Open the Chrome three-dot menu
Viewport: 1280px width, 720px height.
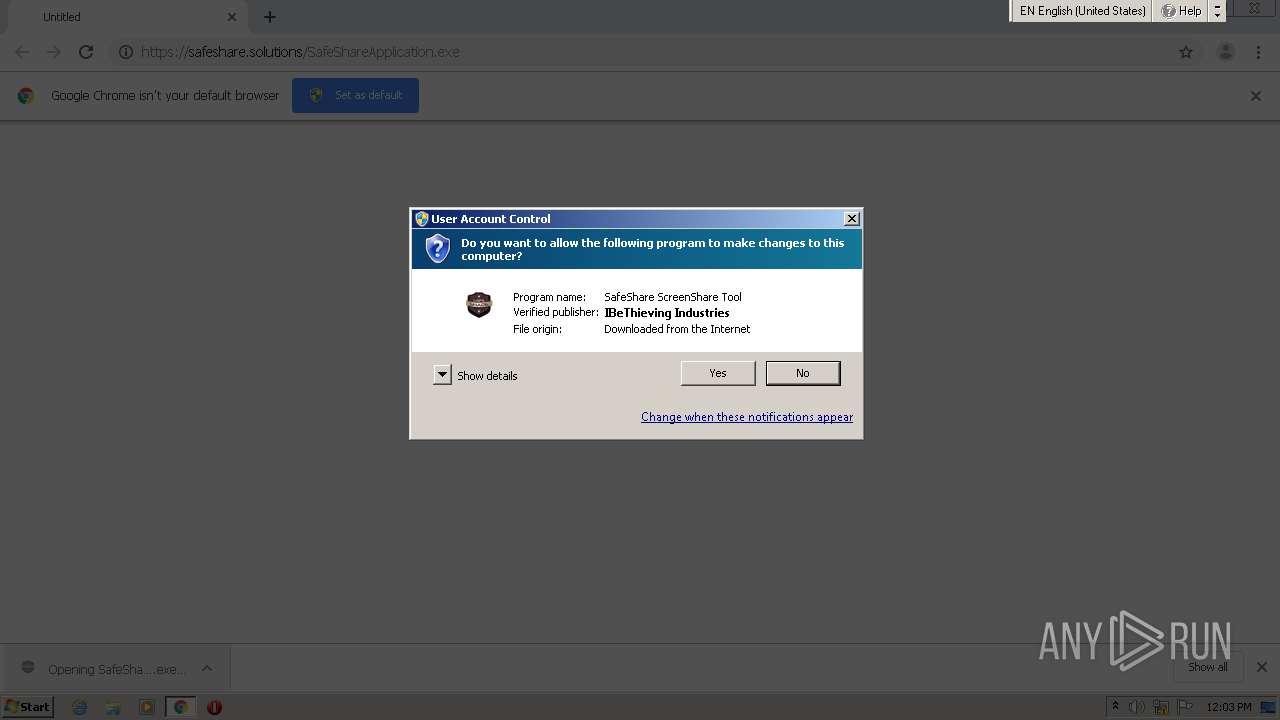[1258, 52]
